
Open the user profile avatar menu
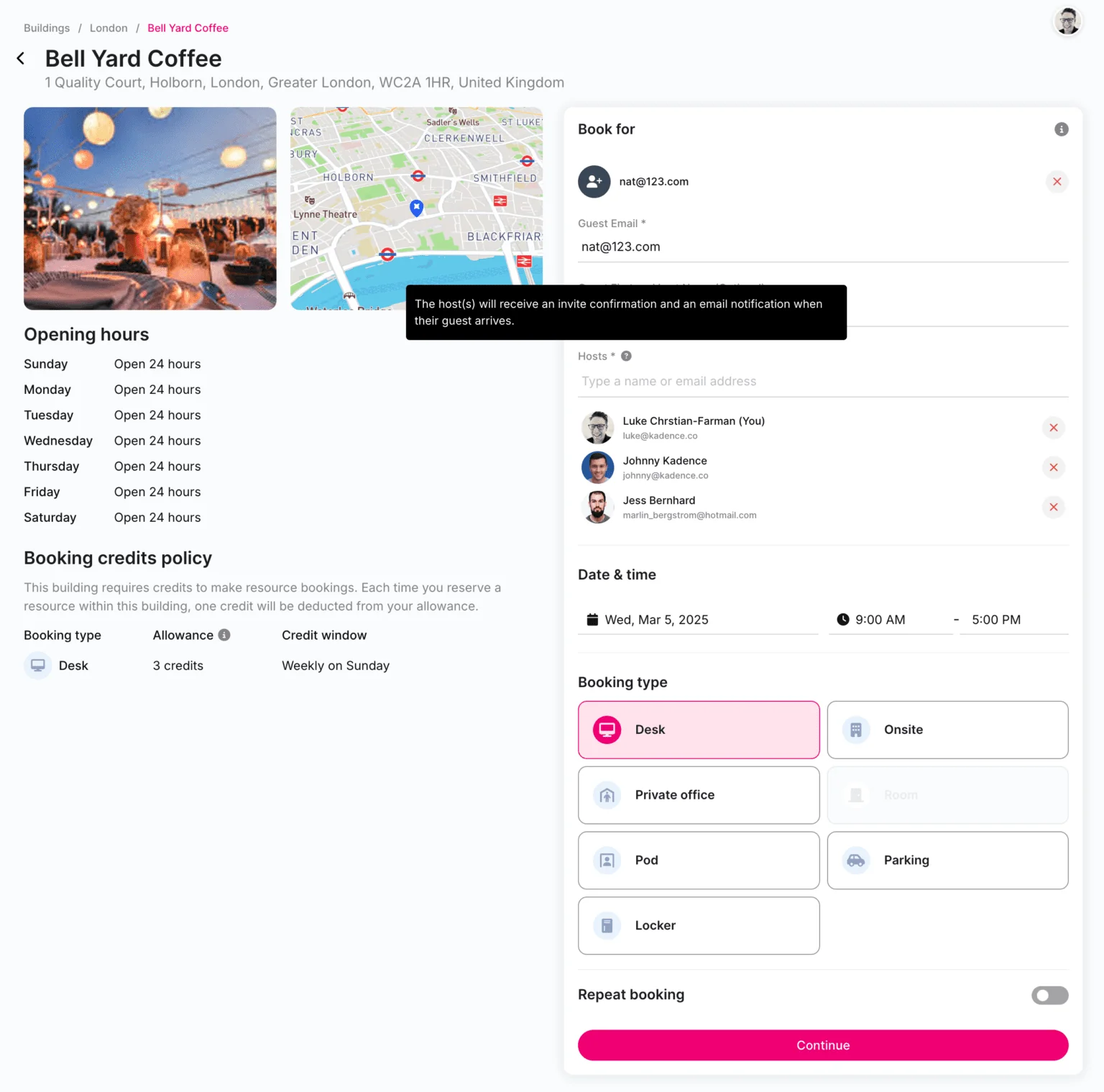point(1067,22)
